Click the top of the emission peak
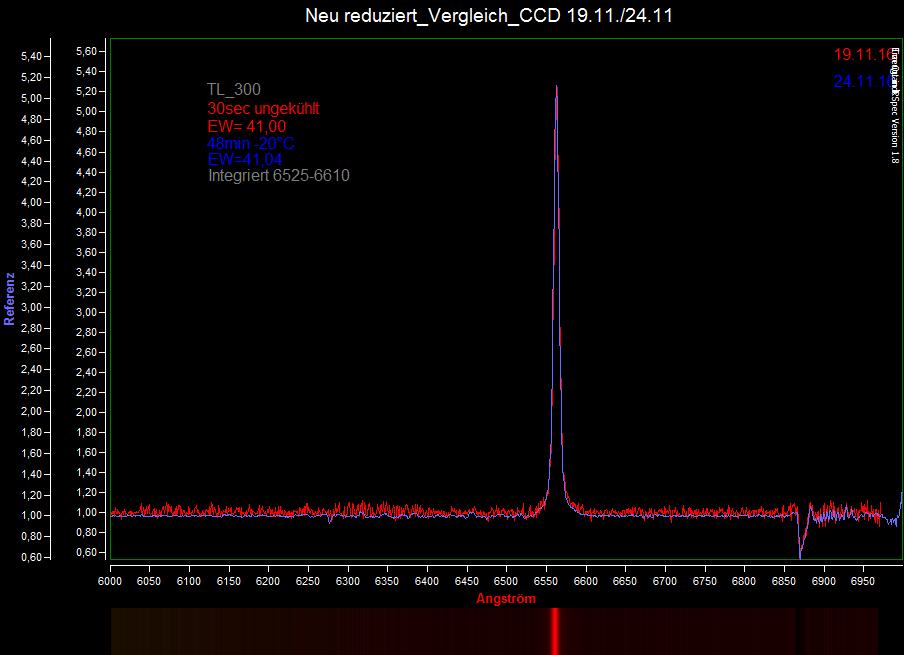Screen dimensions: 904x655 556,88
